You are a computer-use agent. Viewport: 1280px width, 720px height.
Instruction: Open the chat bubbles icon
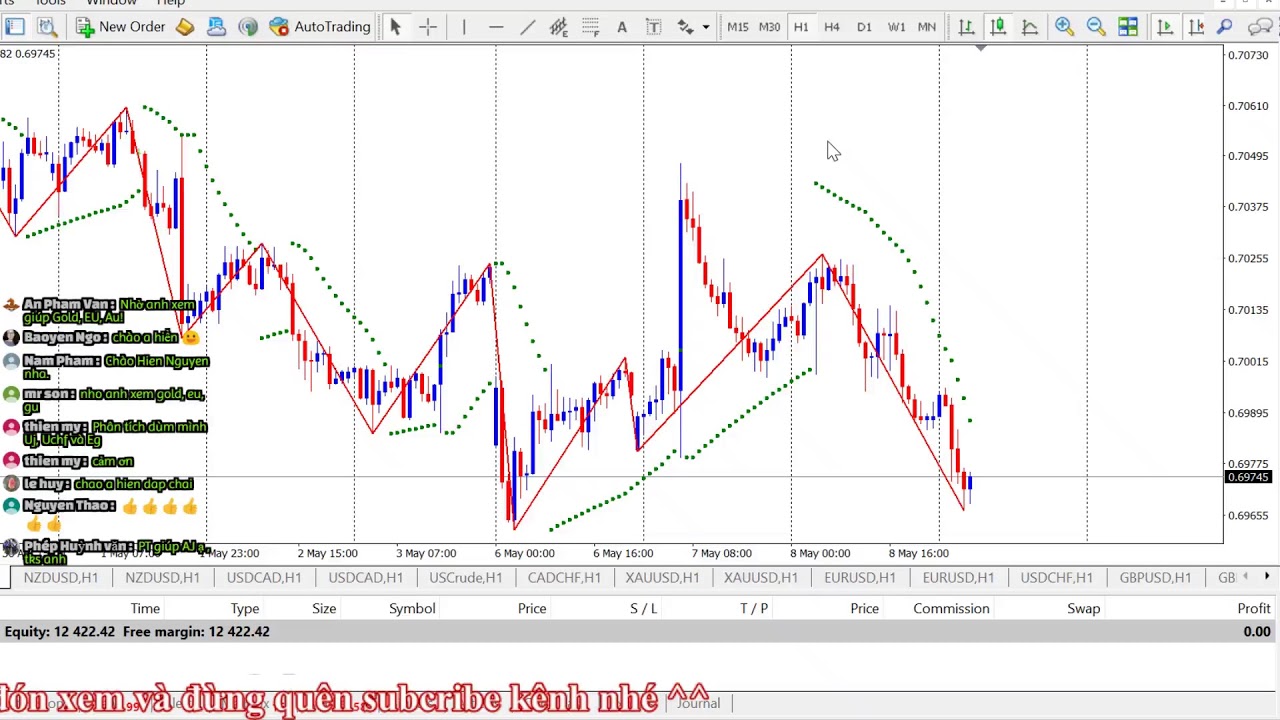pyautogui.click(x=1261, y=27)
